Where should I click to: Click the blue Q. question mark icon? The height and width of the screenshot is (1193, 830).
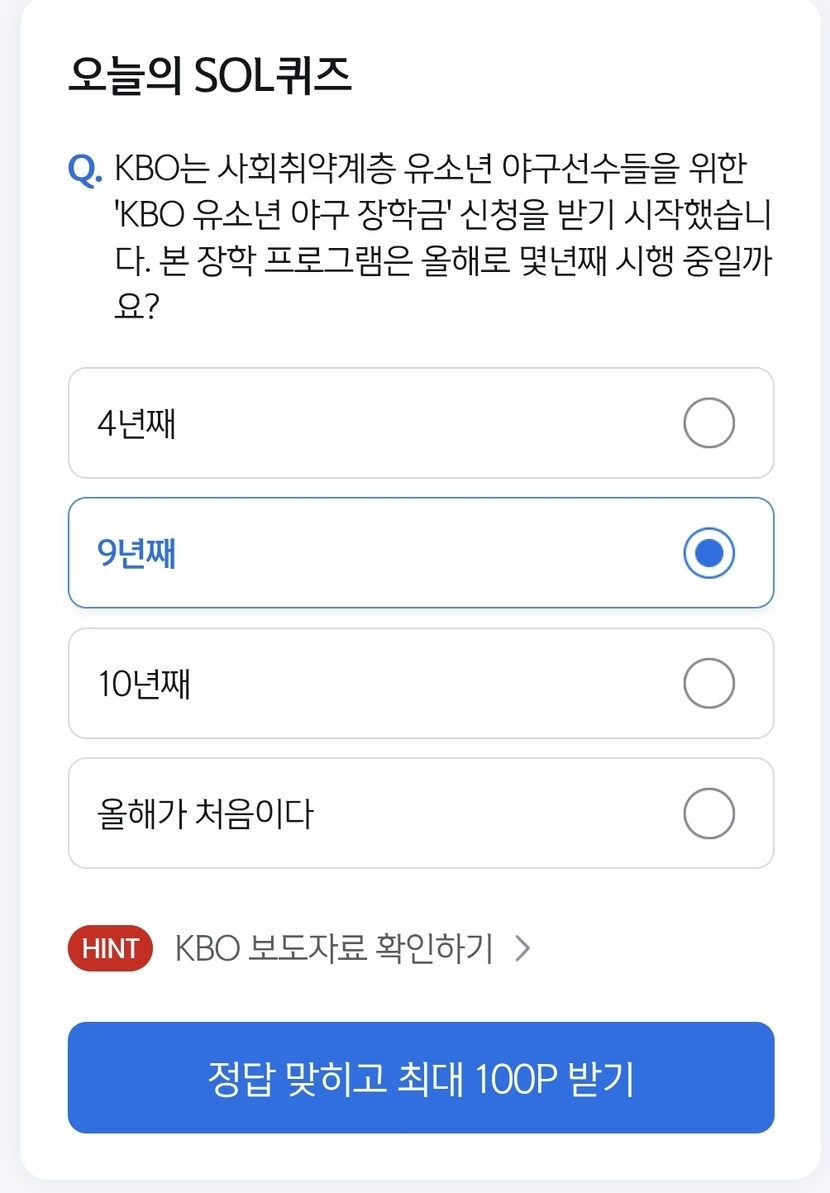pos(85,169)
